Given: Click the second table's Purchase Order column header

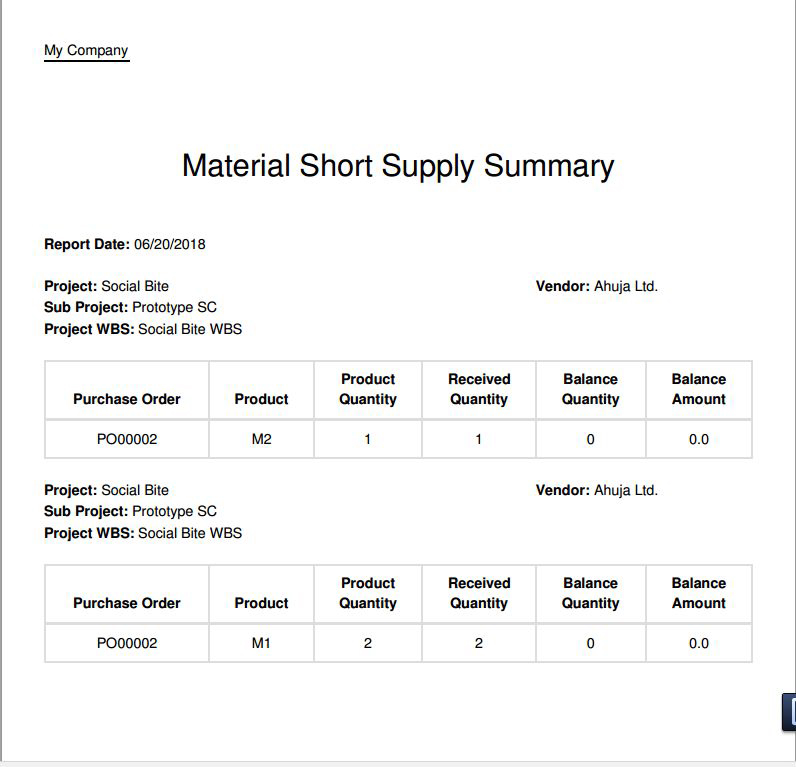Looking at the screenshot, I should 127,603.
